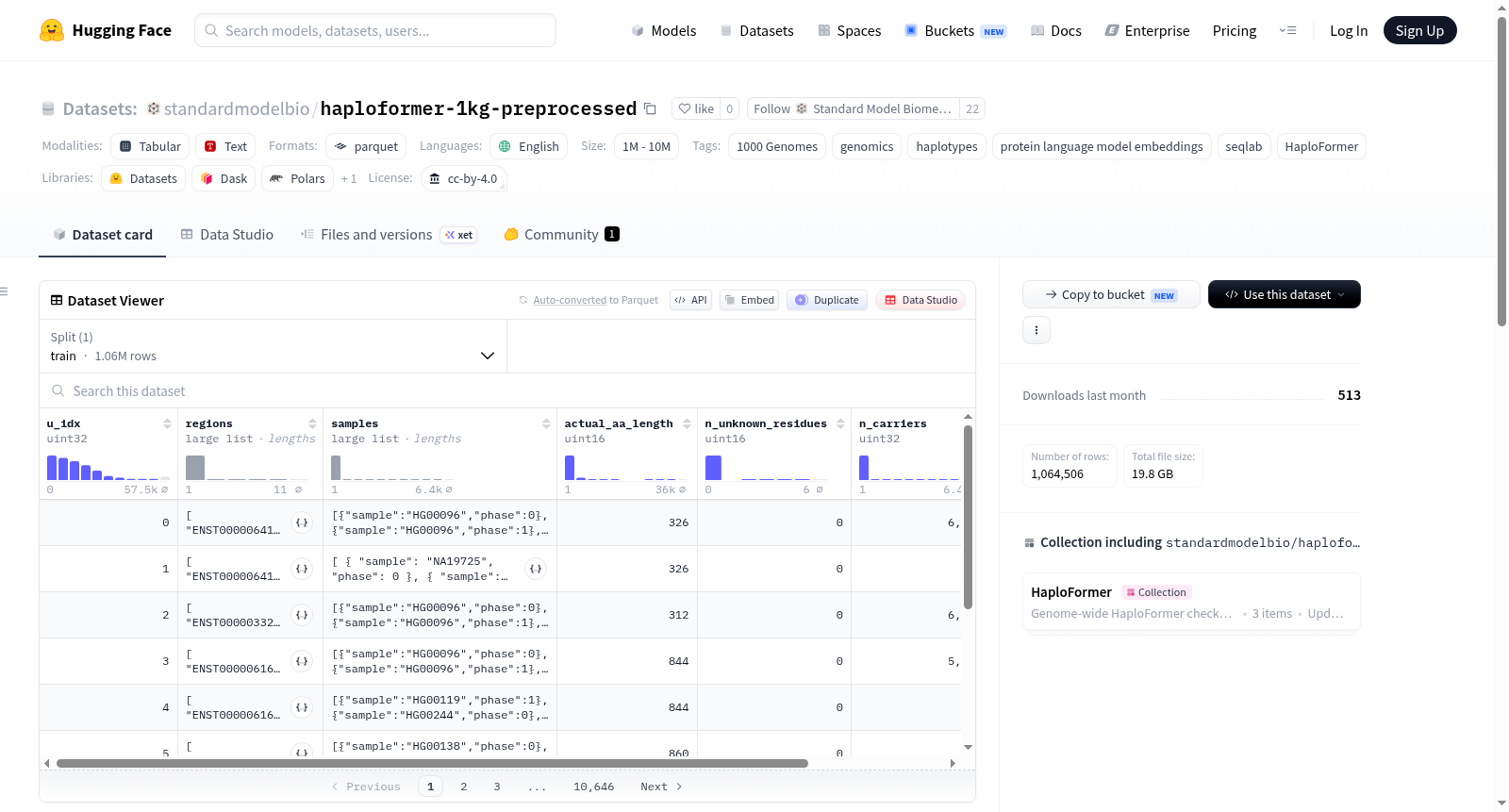Viewport: 1509px width, 812px height.
Task: Click the table's scroll-up arrow
Action: pyautogui.click(x=968, y=416)
